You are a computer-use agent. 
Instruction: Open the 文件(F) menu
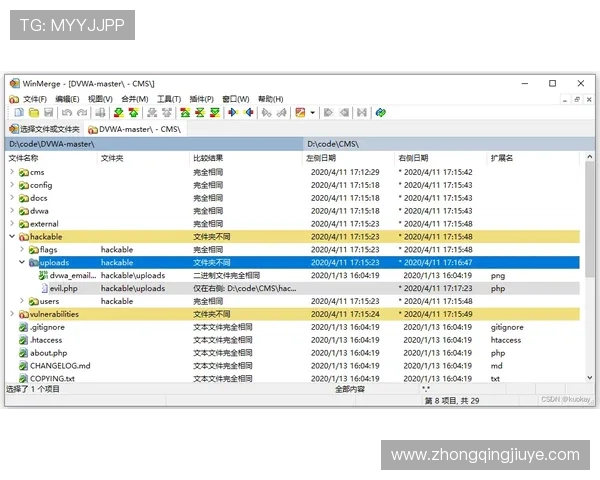[35, 99]
